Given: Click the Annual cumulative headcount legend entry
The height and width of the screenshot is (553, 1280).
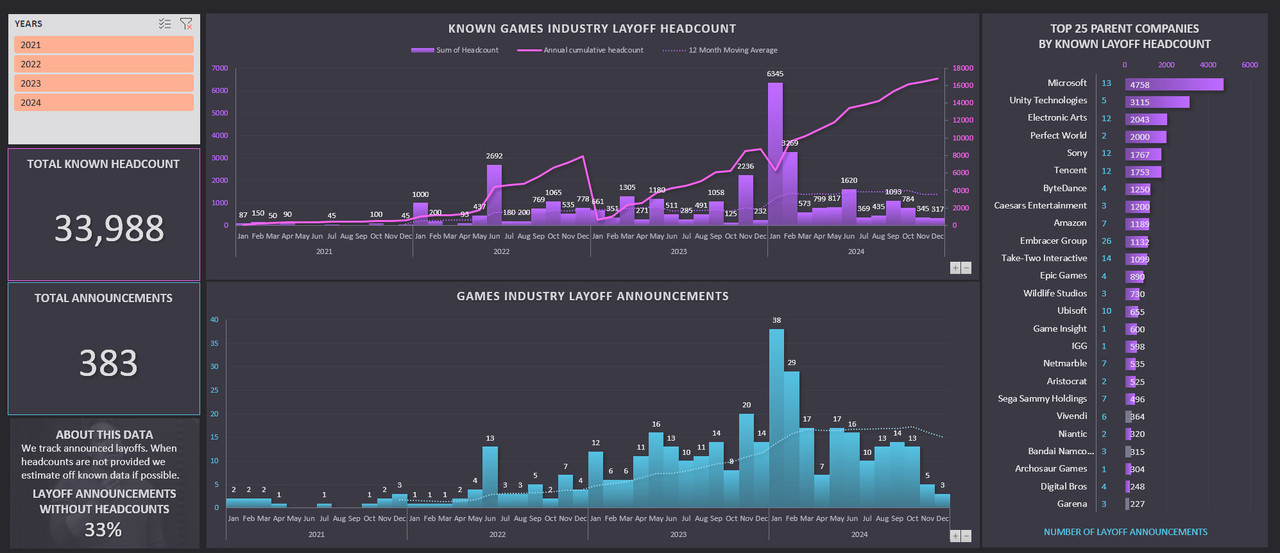Looking at the screenshot, I should click(581, 50).
